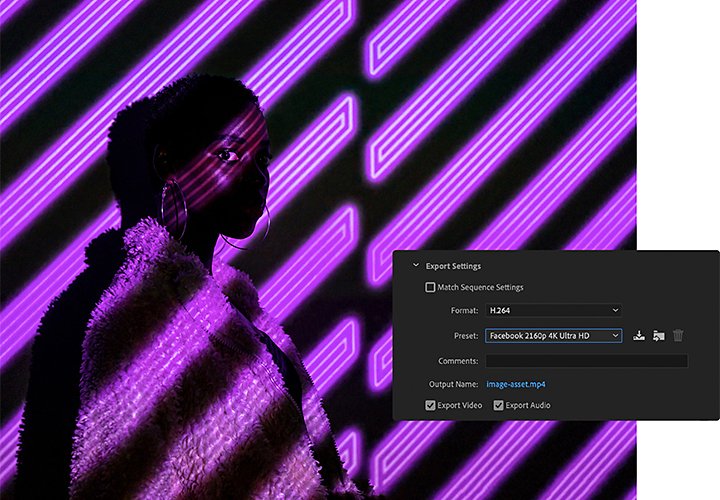Uncheck the Export Audio checkbox
This screenshot has width=720, height=500.
point(498,405)
